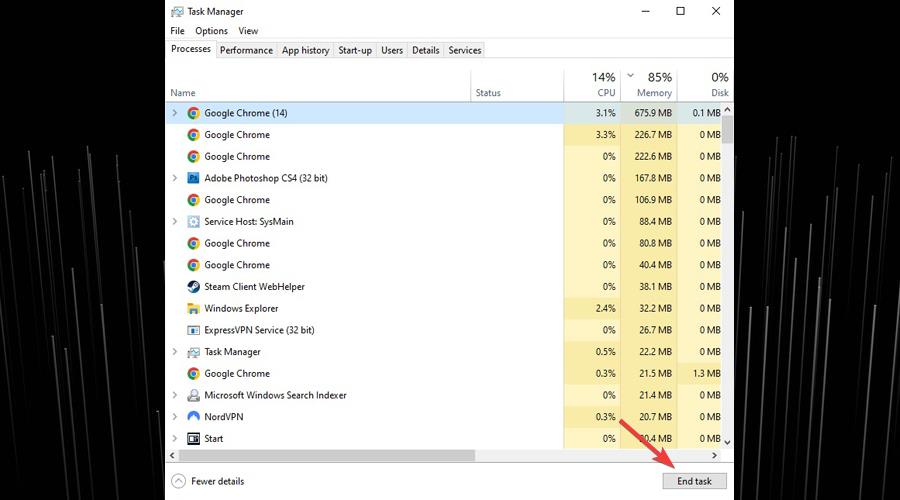Screen dimensions: 900x500
Task: Switch to the Users tab
Action: 392,51
